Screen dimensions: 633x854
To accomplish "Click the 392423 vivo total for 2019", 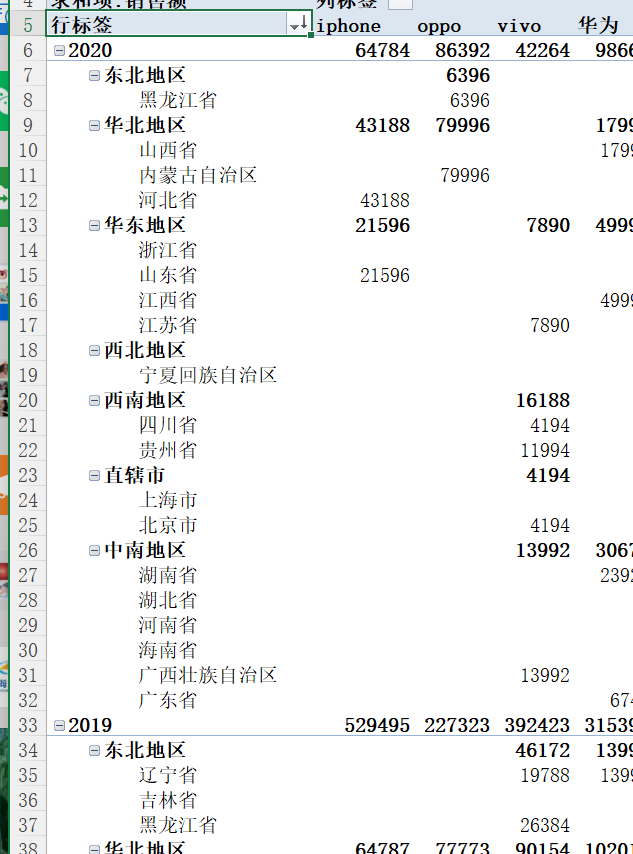I will 537,725.
